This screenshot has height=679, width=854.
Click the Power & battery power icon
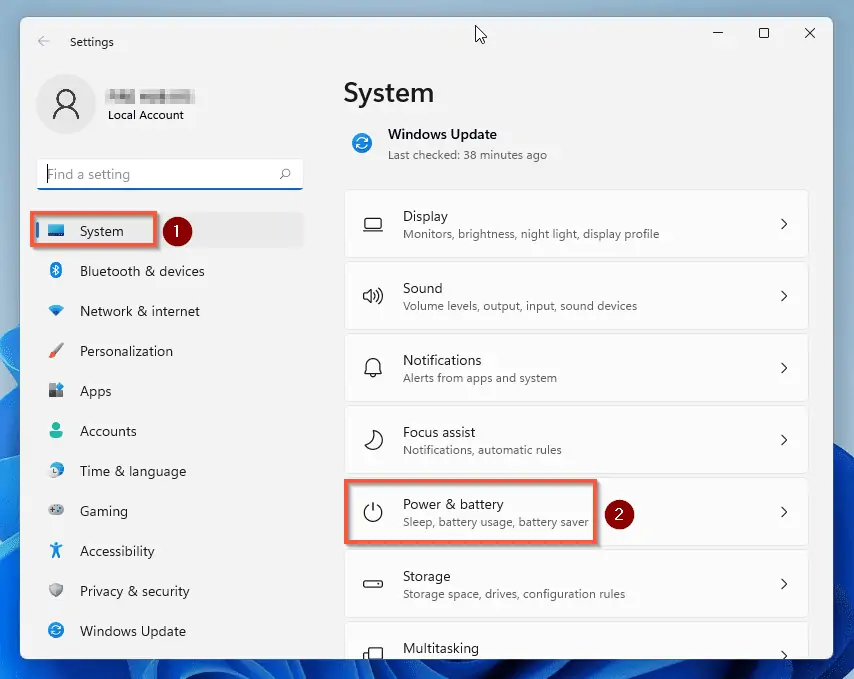(373, 512)
